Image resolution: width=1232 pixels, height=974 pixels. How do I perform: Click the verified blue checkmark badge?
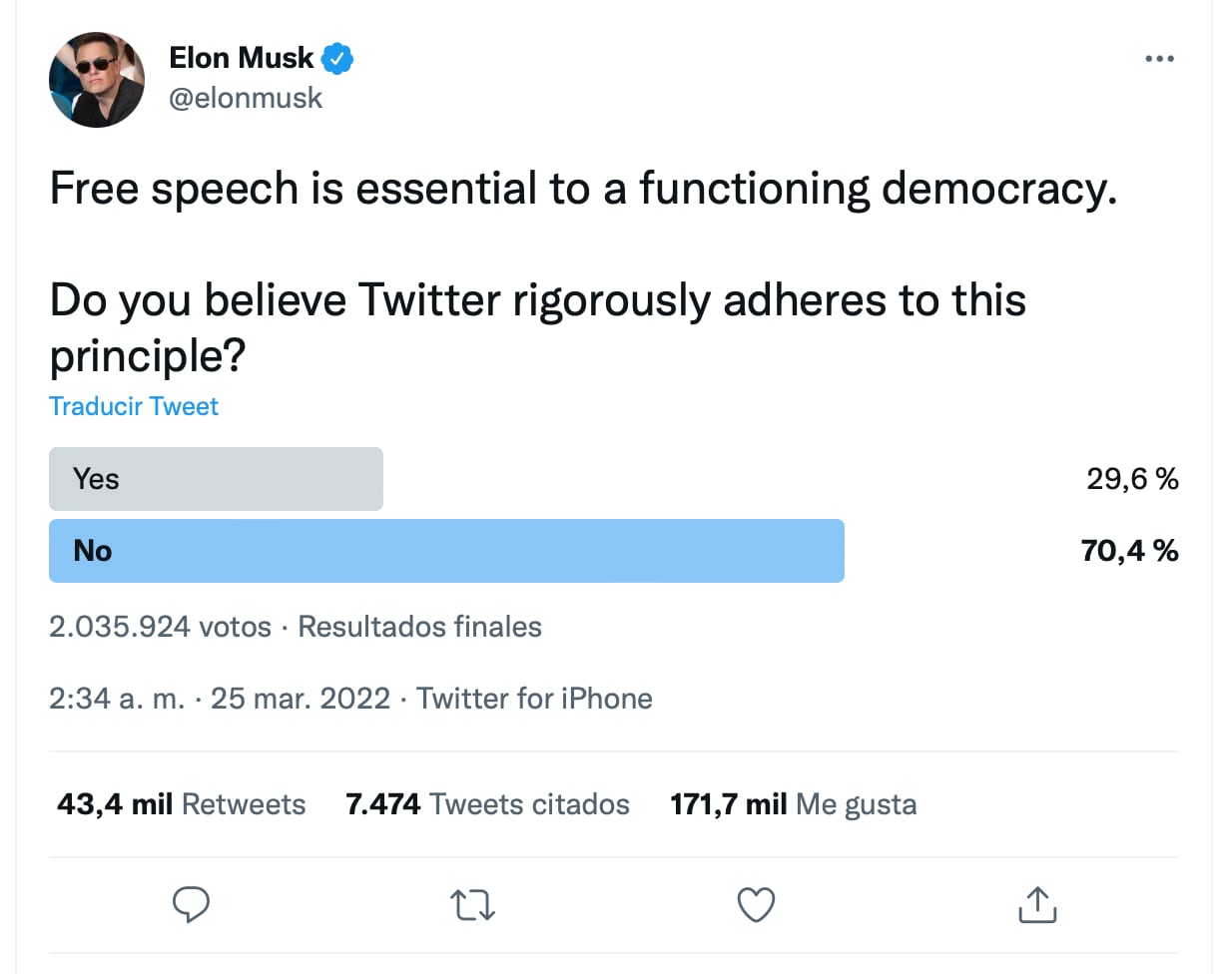click(337, 58)
